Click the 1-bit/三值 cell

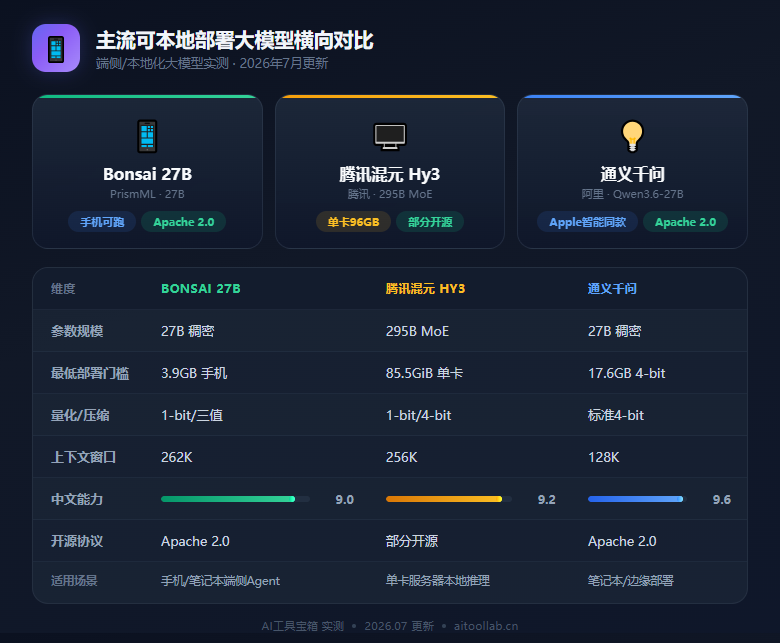(x=192, y=415)
